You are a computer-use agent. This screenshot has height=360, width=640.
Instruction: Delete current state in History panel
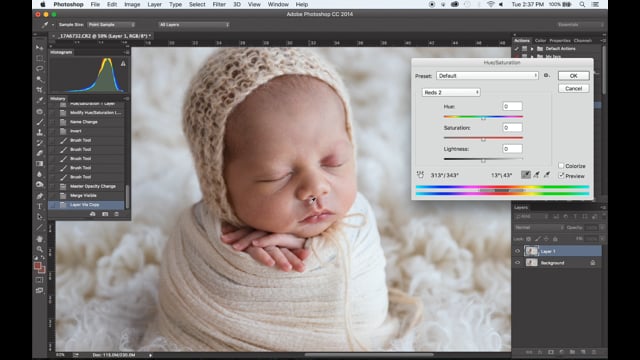pyautogui.click(x=117, y=214)
